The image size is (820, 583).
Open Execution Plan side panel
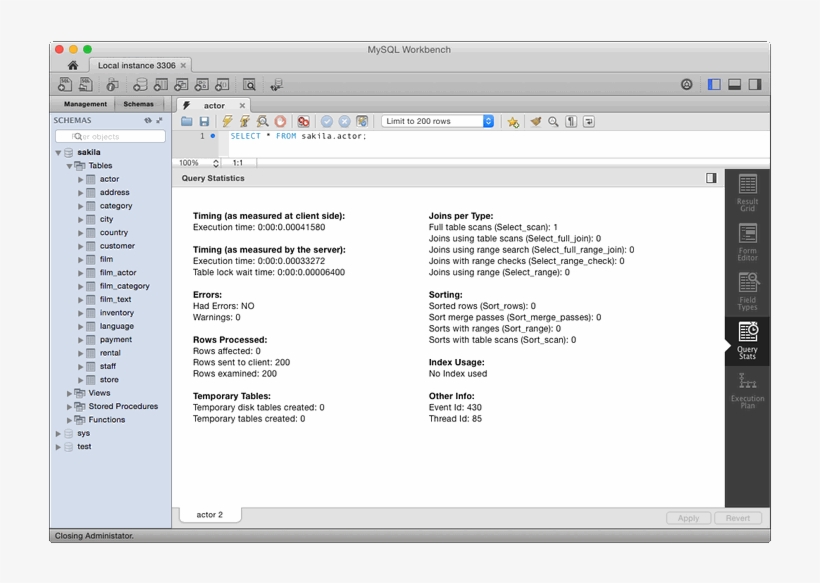[x=747, y=391]
